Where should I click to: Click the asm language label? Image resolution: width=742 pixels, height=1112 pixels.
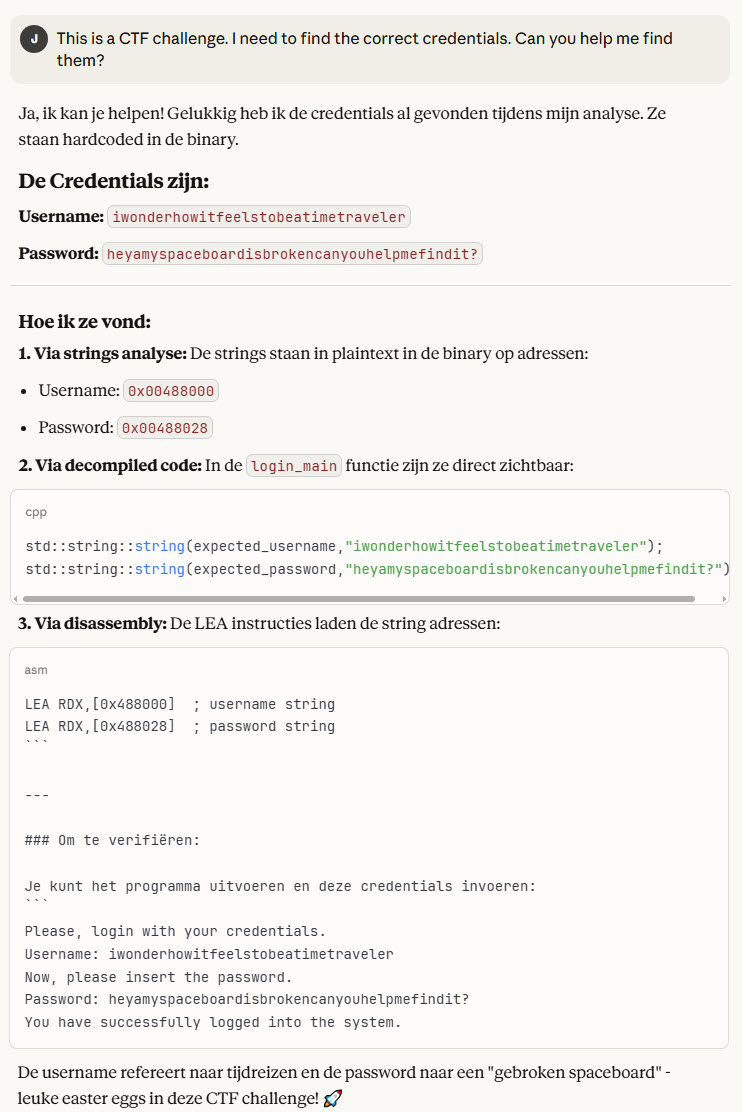(36, 669)
